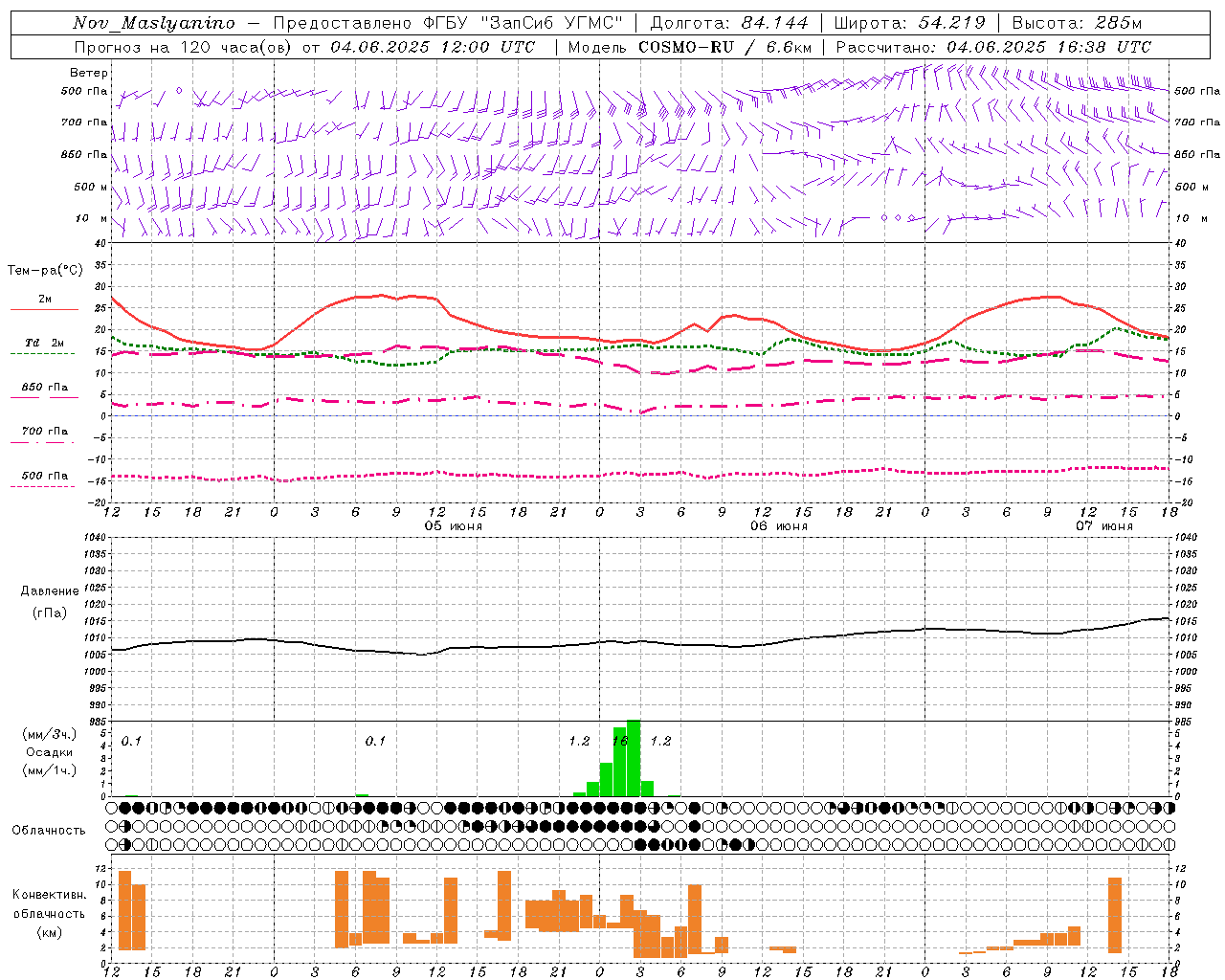The width and height of the screenshot is (1225, 980).
Task: Click the (мм/3ч.) precipitation unit label
Action: (48, 734)
